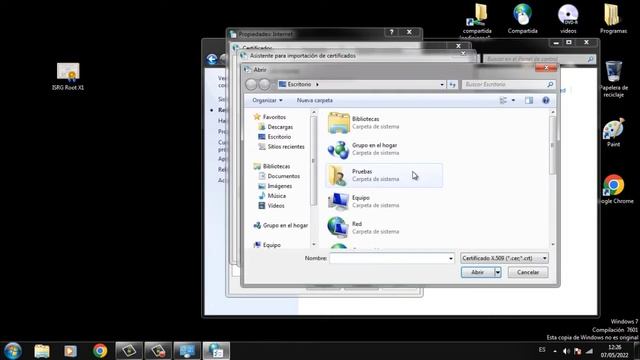Click the taskbar clock and date
Screen dimensions: 640x360
click(614, 351)
